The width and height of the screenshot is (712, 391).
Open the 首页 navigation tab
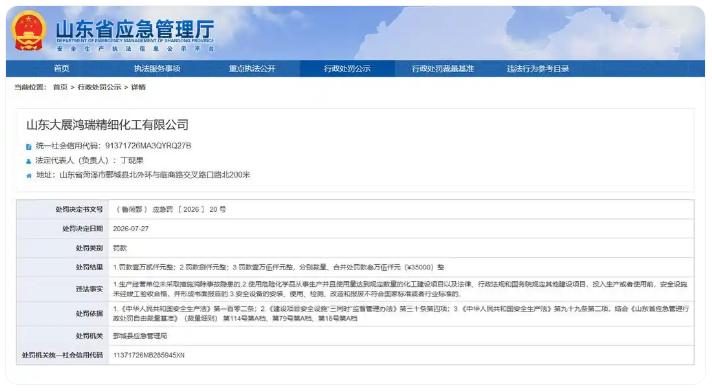pyautogui.click(x=62, y=69)
